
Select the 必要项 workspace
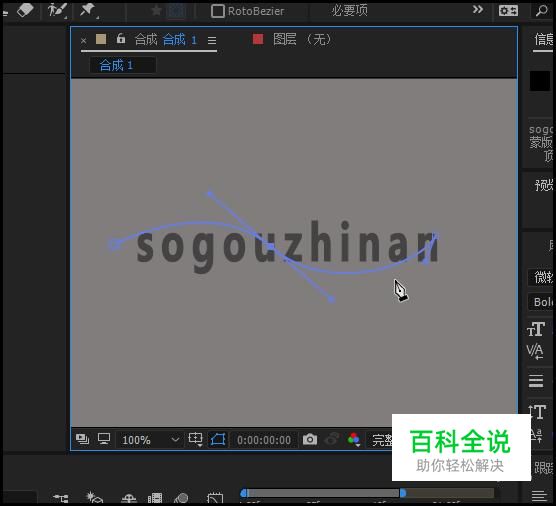349,11
